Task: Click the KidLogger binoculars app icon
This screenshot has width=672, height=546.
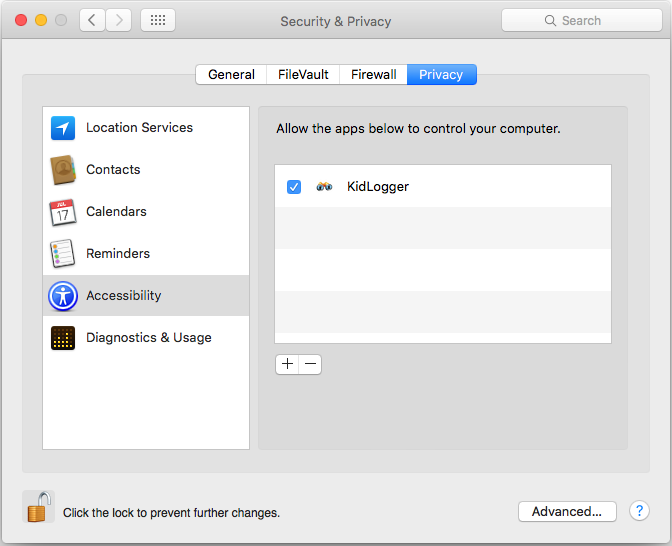Action: click(324, 186)
